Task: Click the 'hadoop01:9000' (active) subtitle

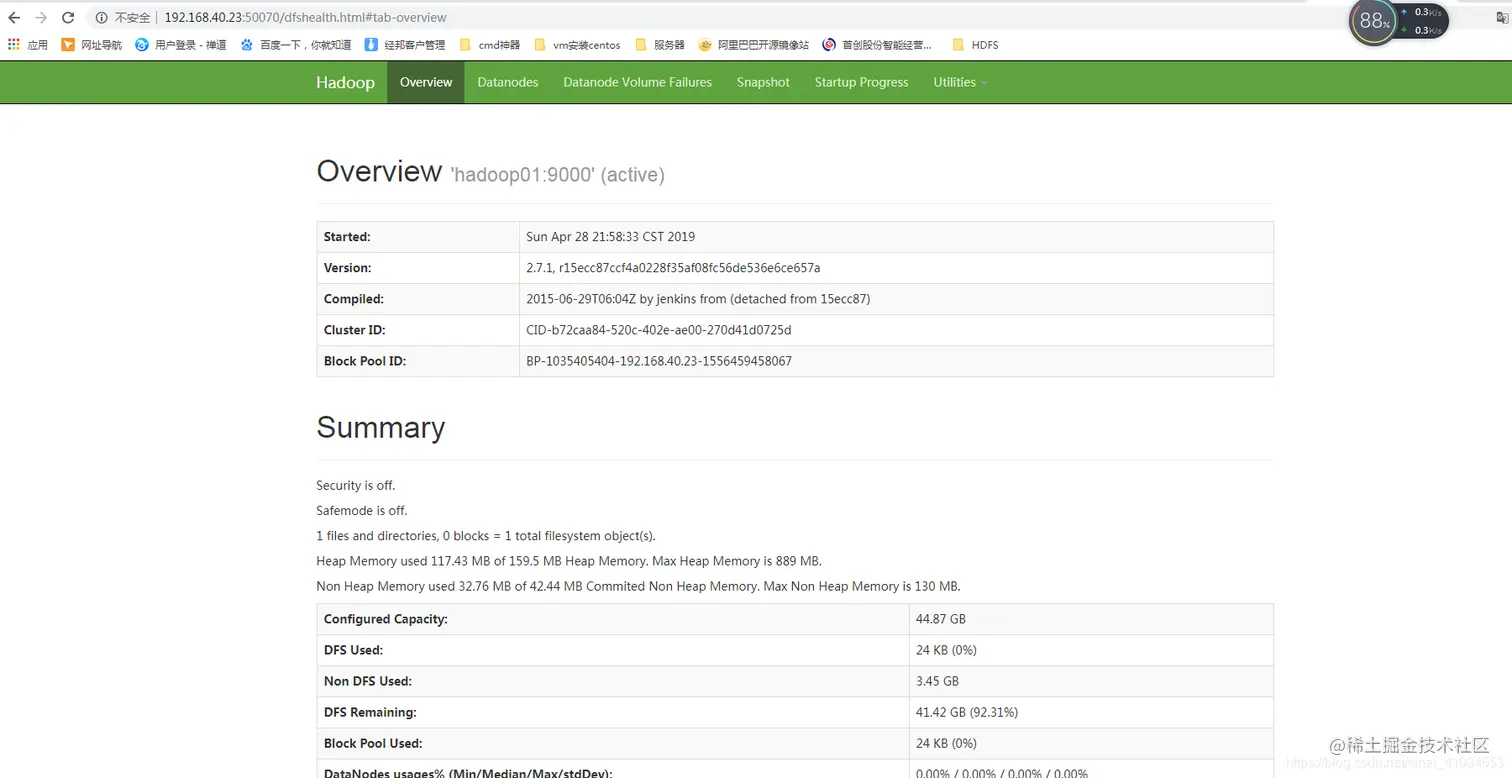Action: point(558,175)
